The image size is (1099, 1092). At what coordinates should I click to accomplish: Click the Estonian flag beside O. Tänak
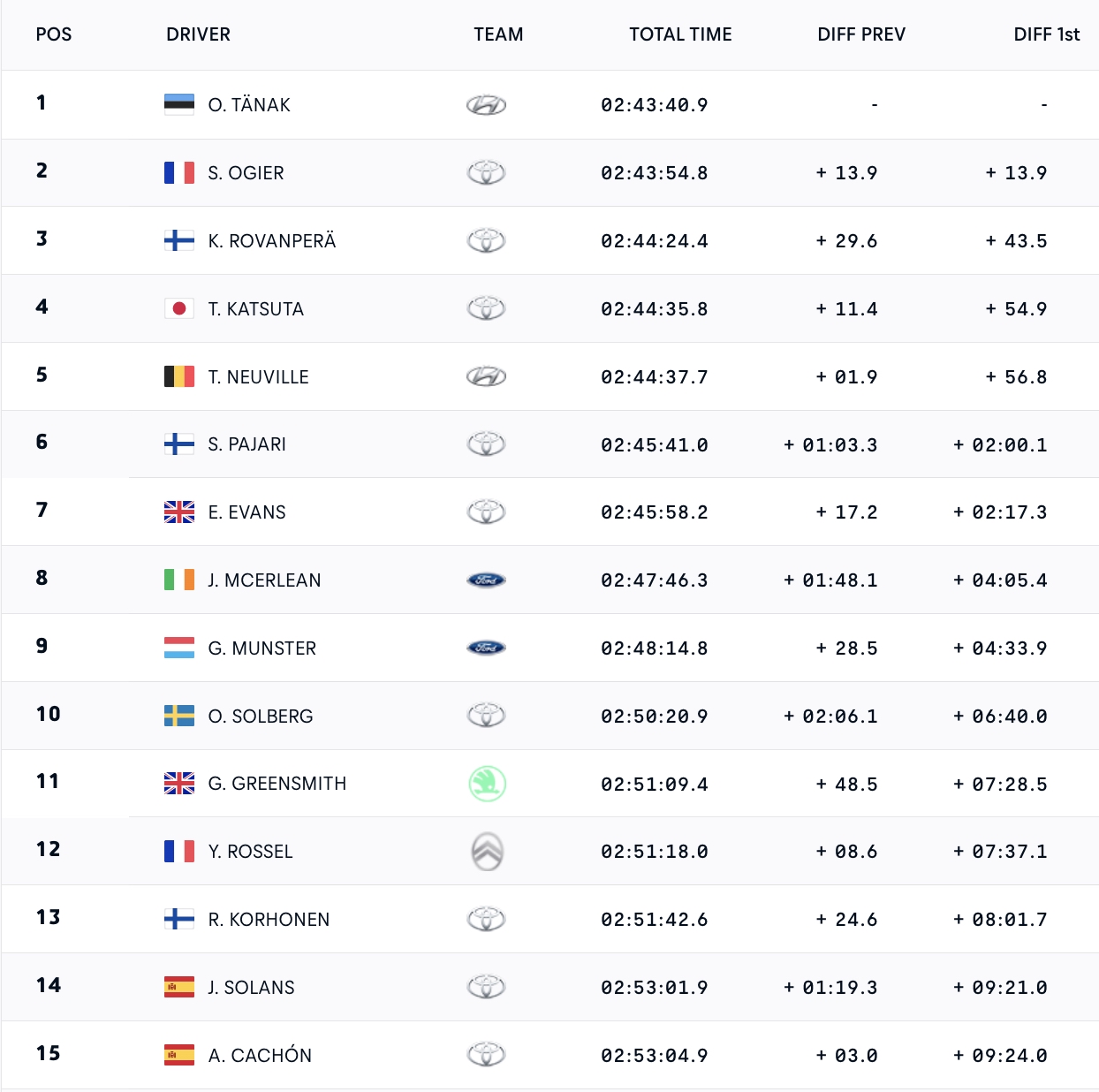coord(179,104)
